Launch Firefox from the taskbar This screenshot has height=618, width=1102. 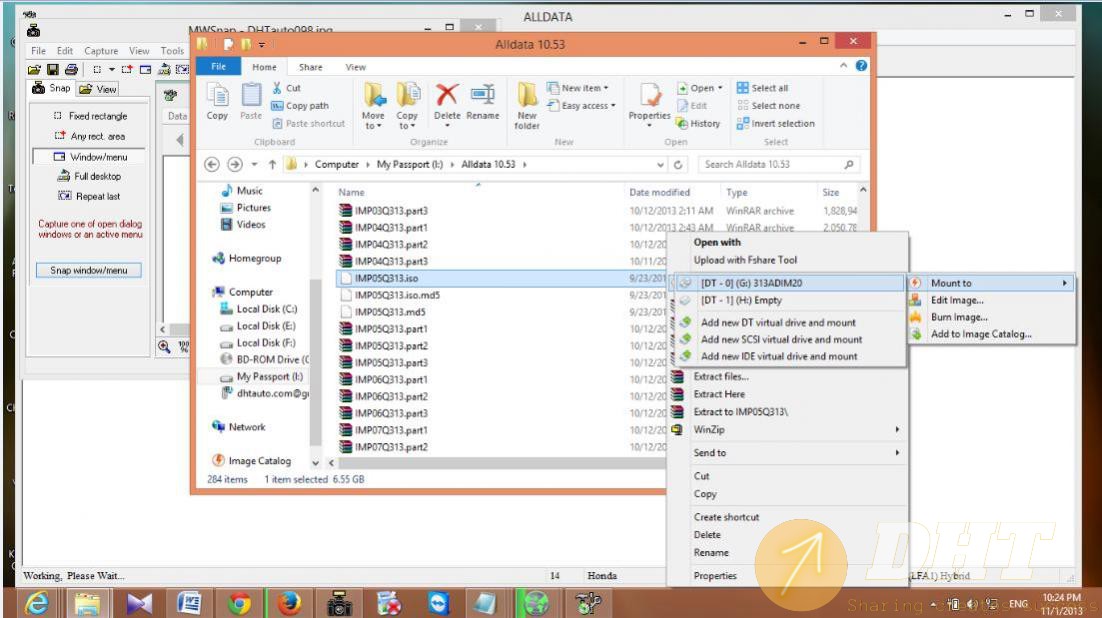tap(289, 603)
